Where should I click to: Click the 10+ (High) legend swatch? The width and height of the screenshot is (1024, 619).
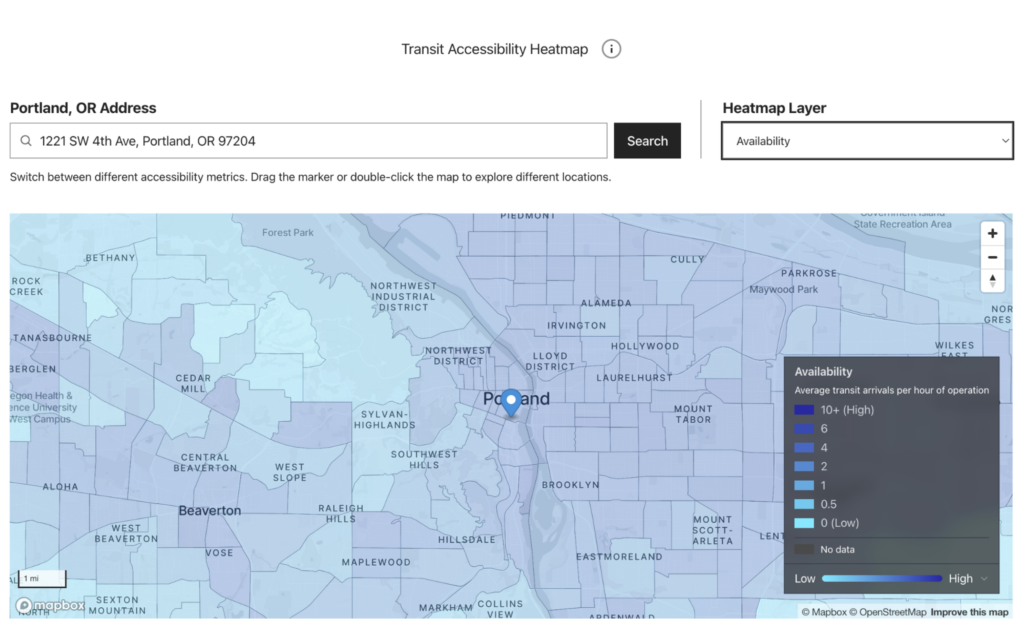coord(804,410)
